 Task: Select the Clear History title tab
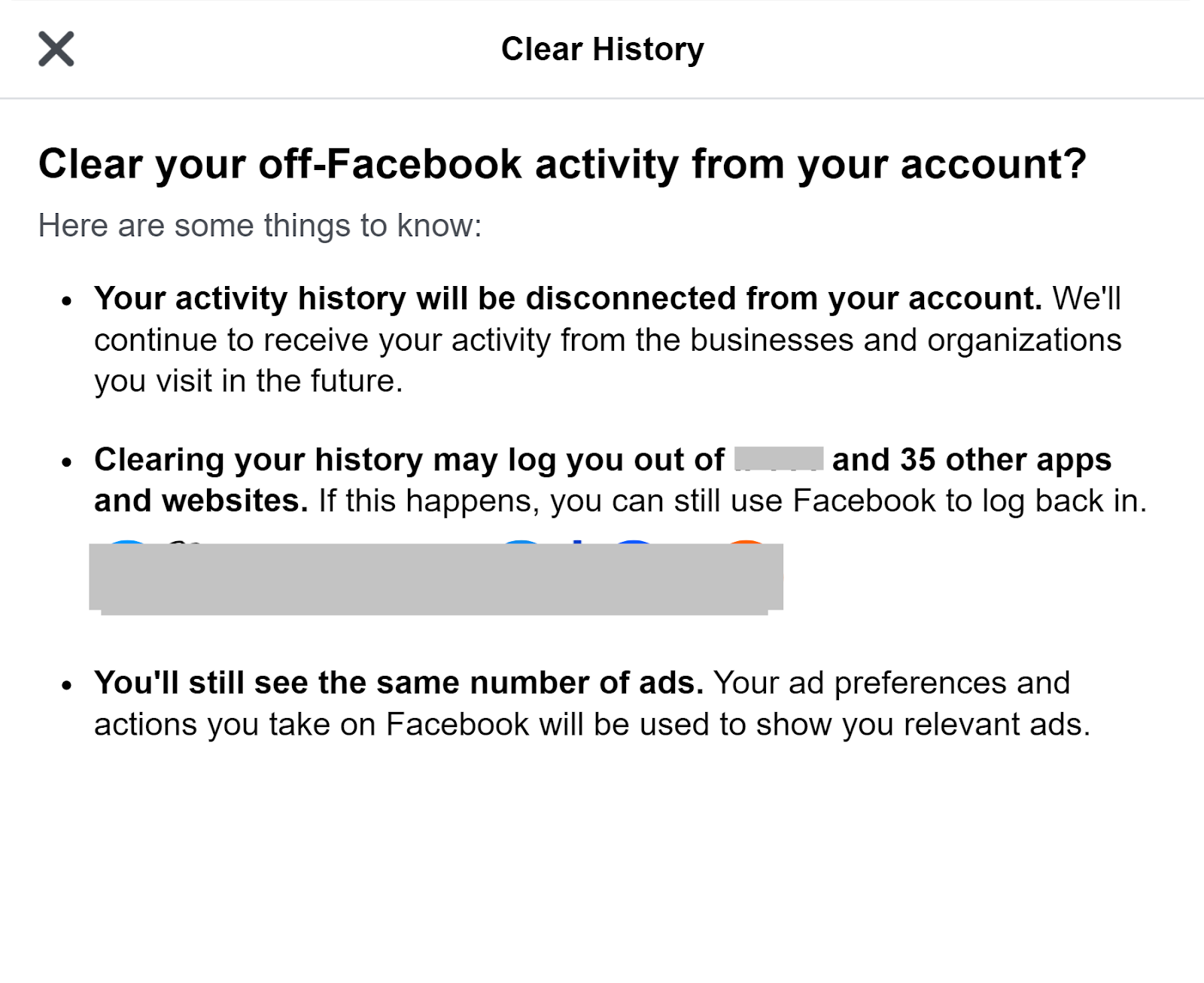[x=602, y=49]
